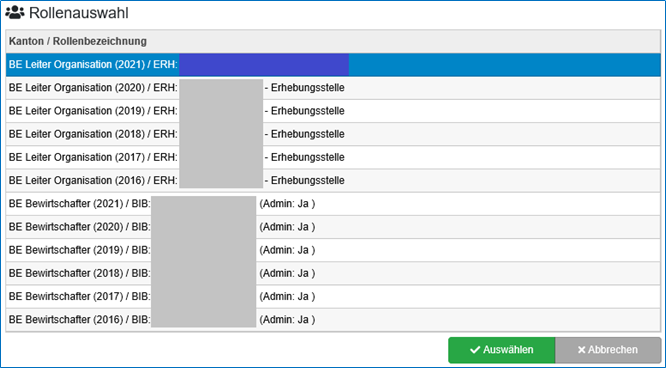Click the Rollenauswahl dialog title text
Screen dimensions: 666x368
coord(79,13)
